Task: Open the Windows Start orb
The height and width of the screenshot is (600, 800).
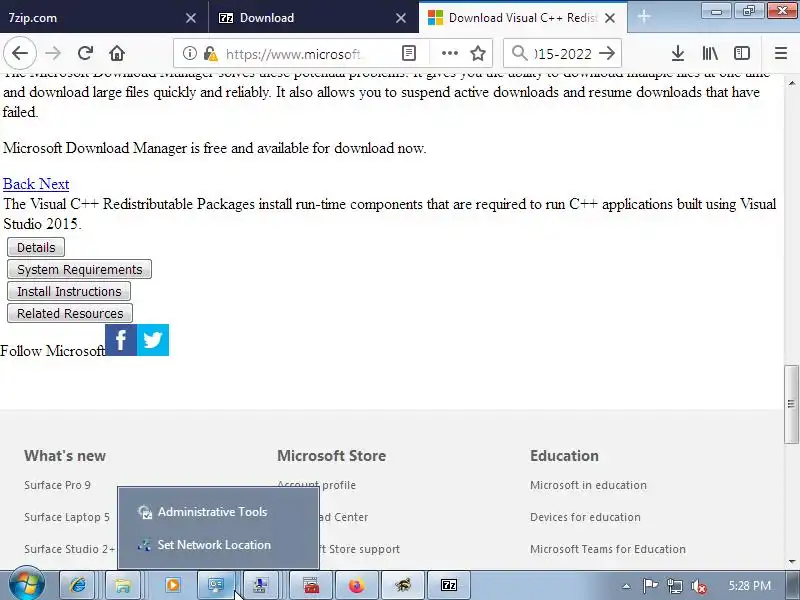Action: (27, 585)
